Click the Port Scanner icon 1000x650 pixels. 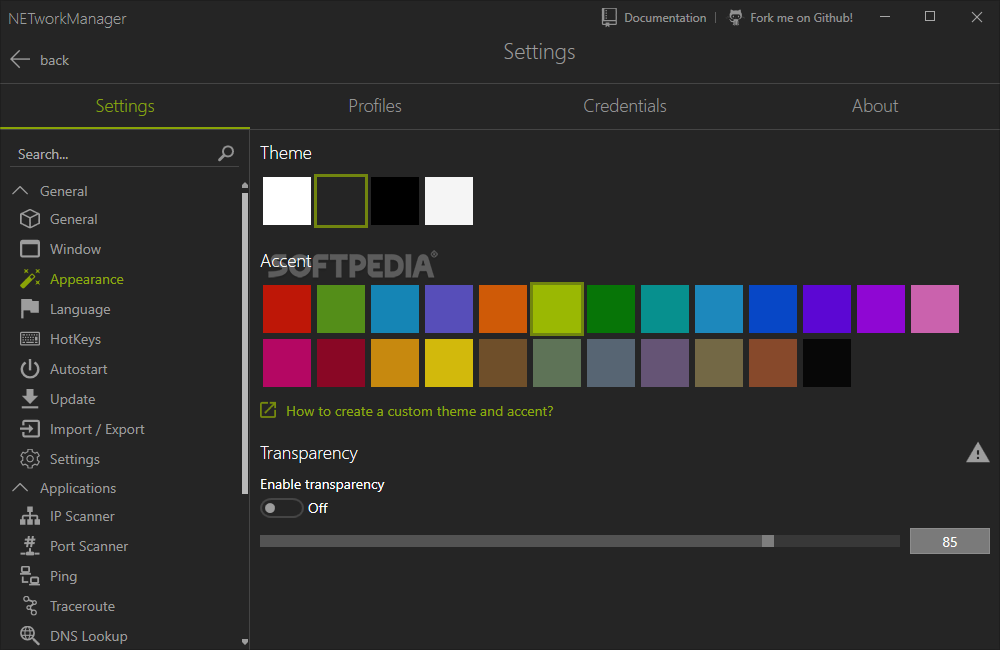(30, 546)
